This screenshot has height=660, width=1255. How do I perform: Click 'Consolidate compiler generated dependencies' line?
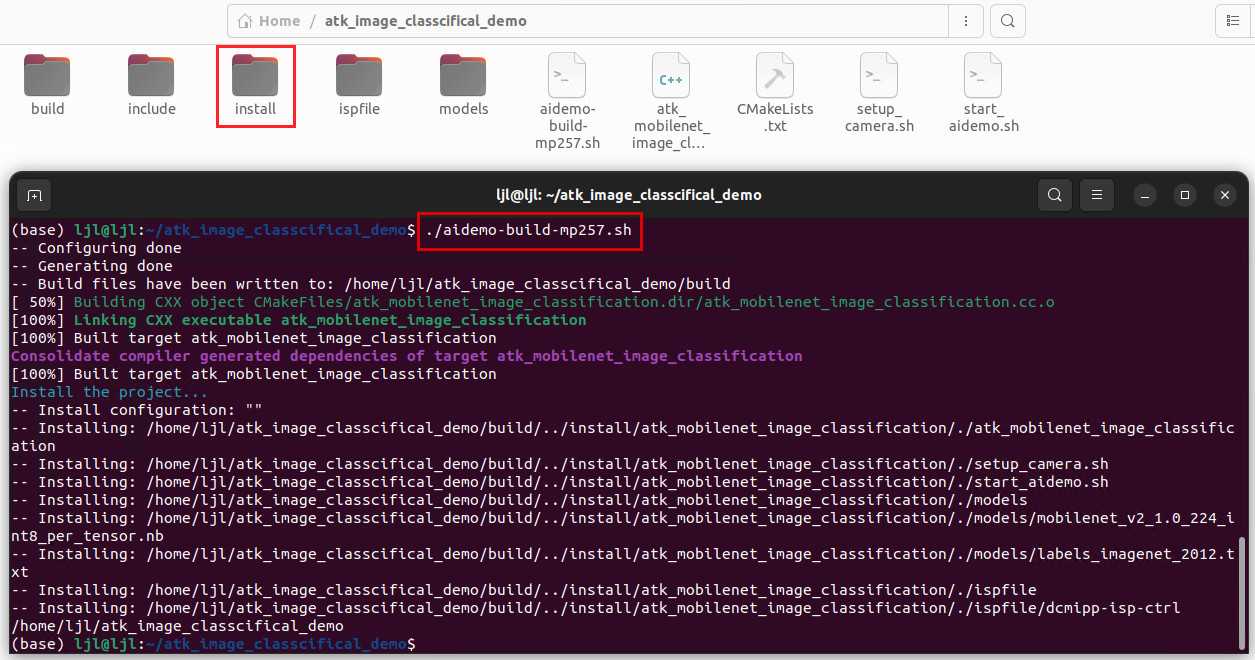[x=407, y=356]
